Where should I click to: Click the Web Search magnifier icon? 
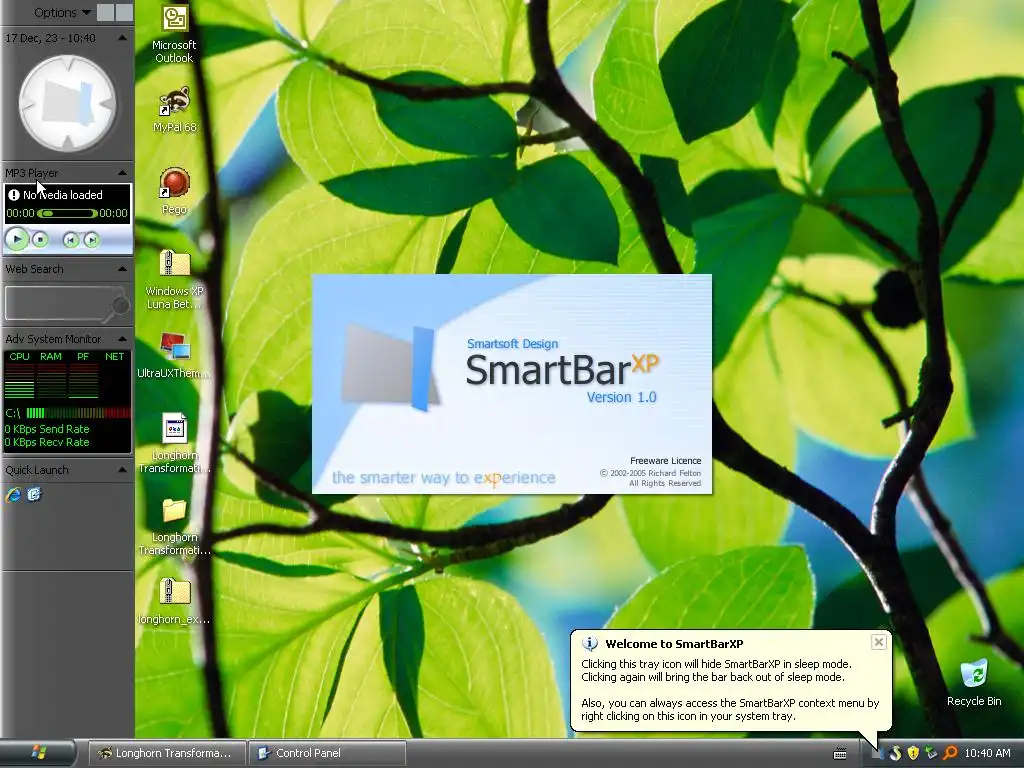click(x=120, y=306)
